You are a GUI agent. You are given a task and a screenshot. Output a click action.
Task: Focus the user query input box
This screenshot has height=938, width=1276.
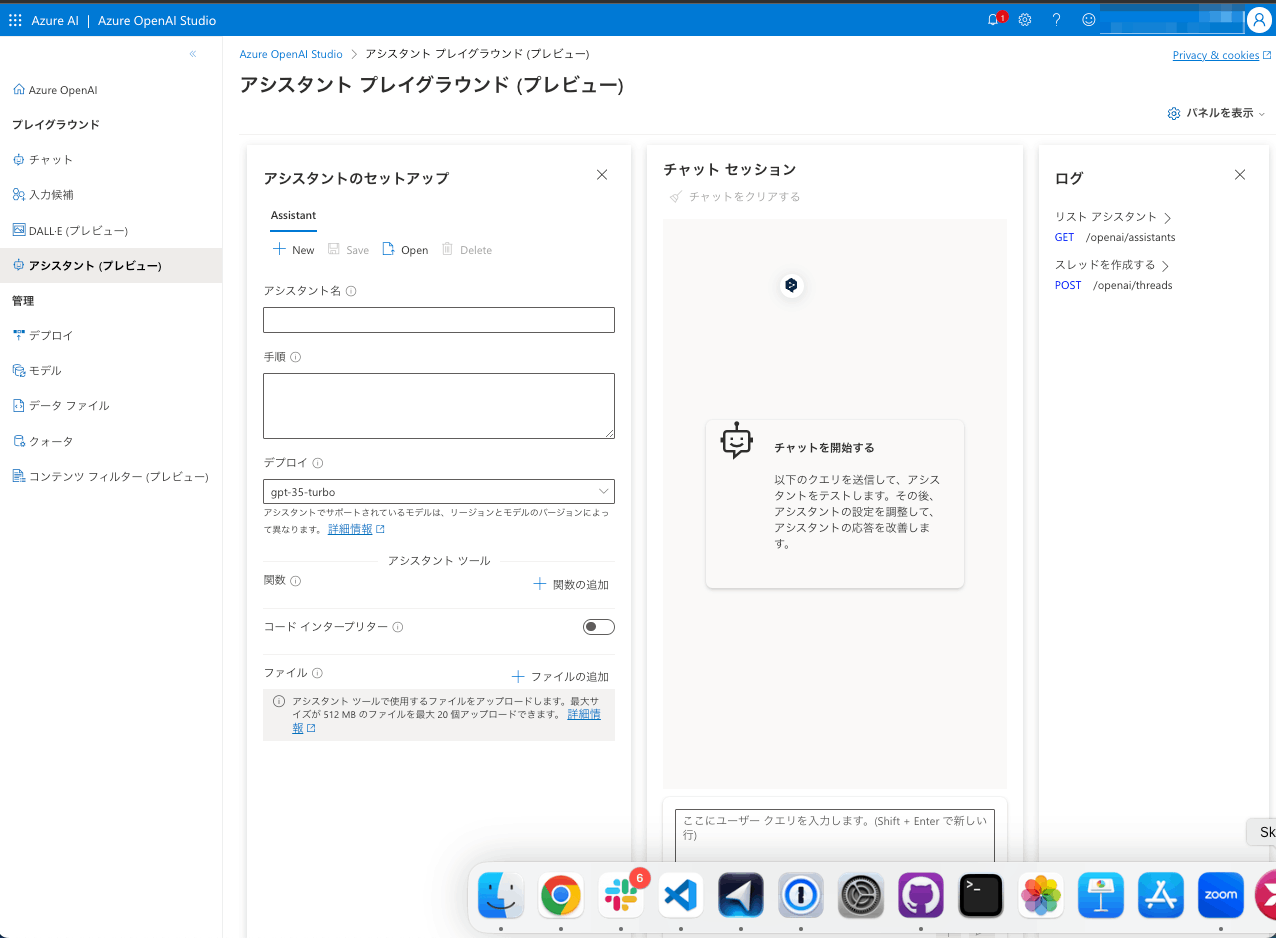pos(835,835)
